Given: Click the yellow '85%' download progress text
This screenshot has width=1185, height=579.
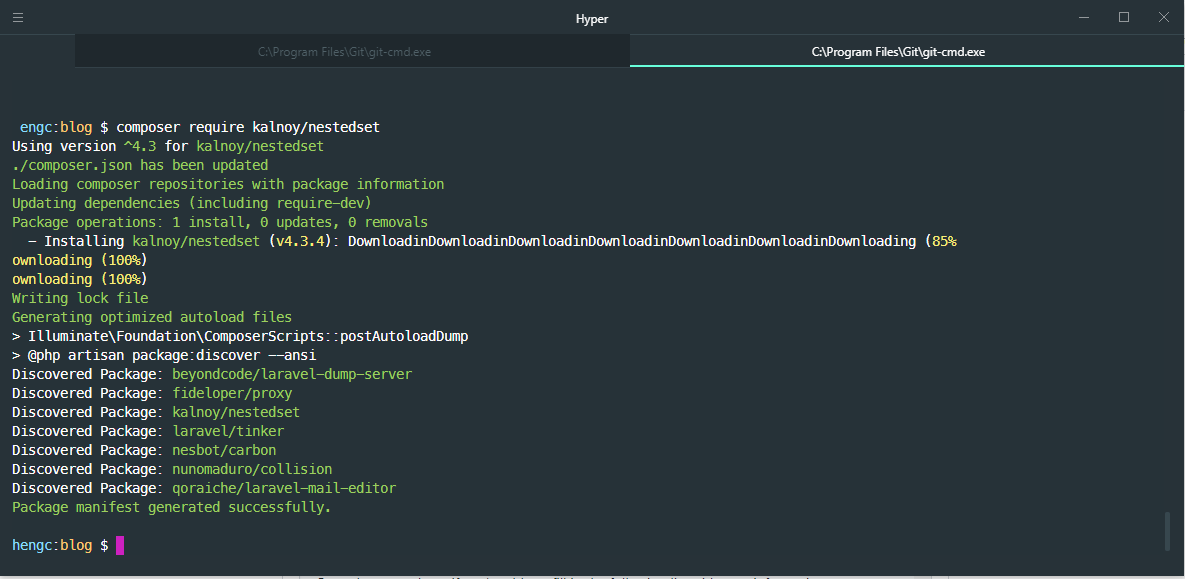Looking at the screenshot, I should pyautogui.click(x=945, y=241).
